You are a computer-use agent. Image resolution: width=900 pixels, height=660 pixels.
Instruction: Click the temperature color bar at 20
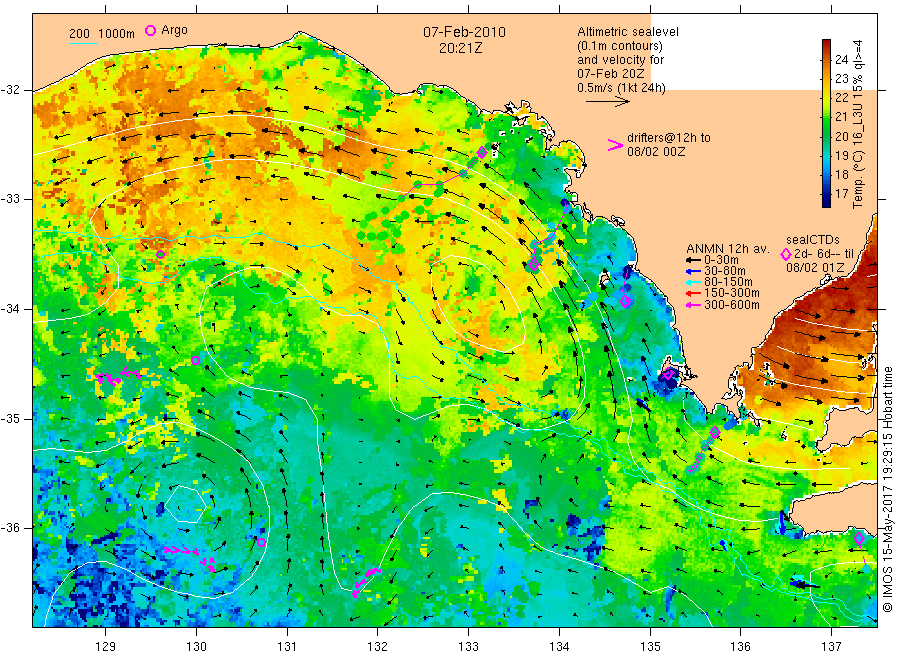click(x=827, y=136)
